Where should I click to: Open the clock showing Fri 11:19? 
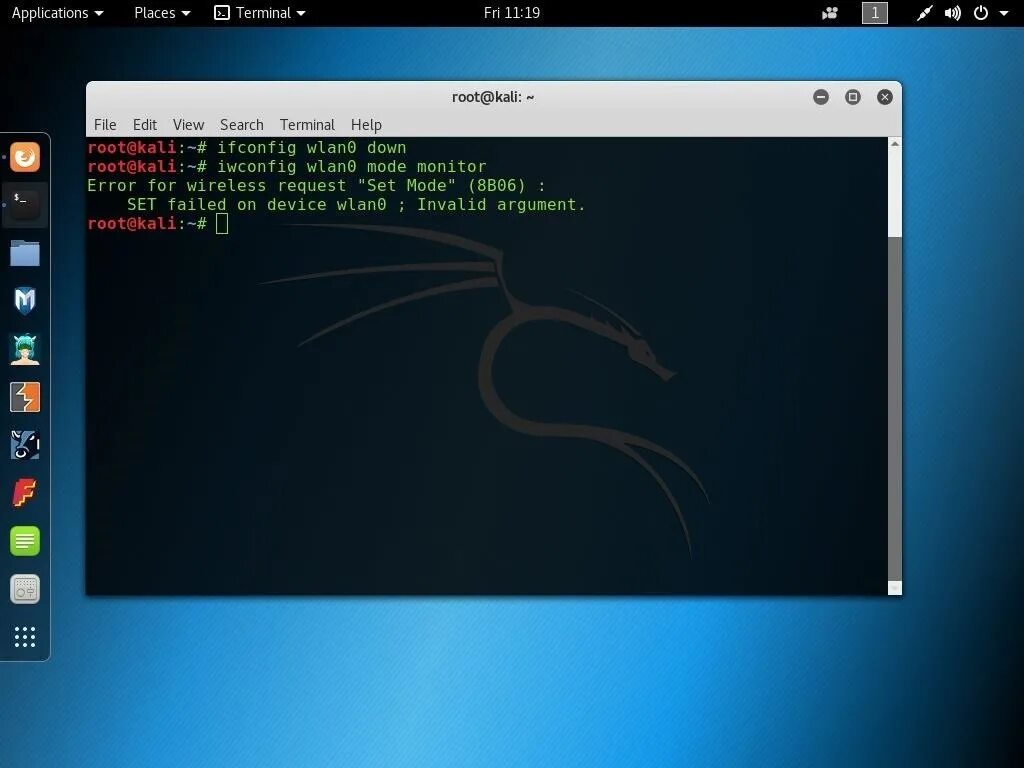tap(512, 13)
